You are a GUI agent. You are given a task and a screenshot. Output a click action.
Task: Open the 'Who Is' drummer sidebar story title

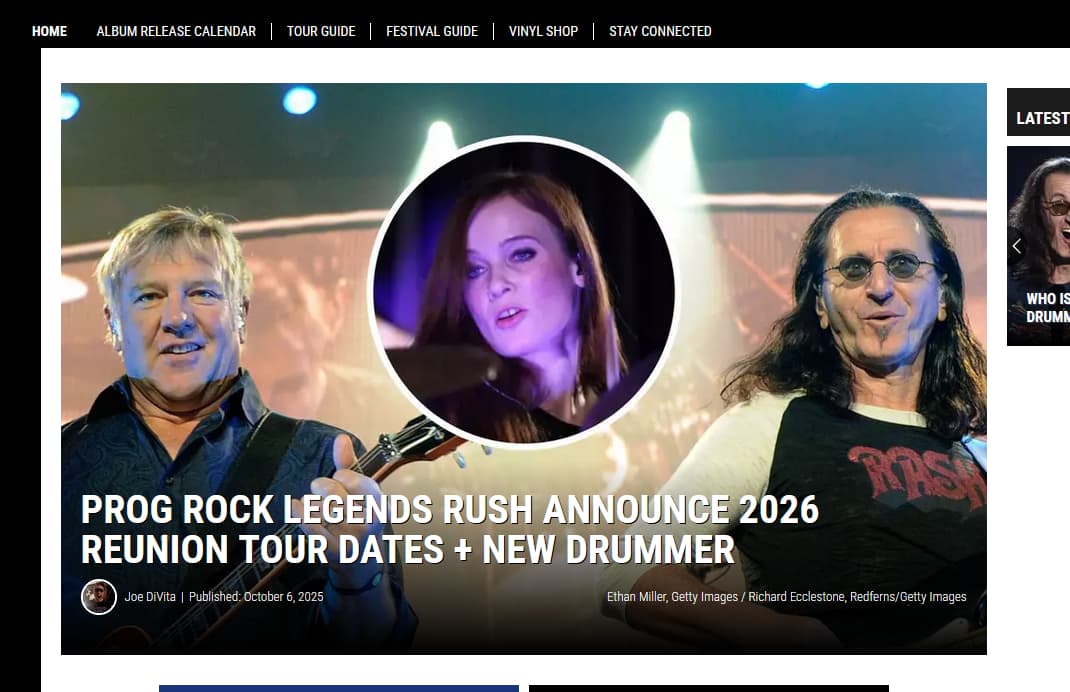[1047, 308]
